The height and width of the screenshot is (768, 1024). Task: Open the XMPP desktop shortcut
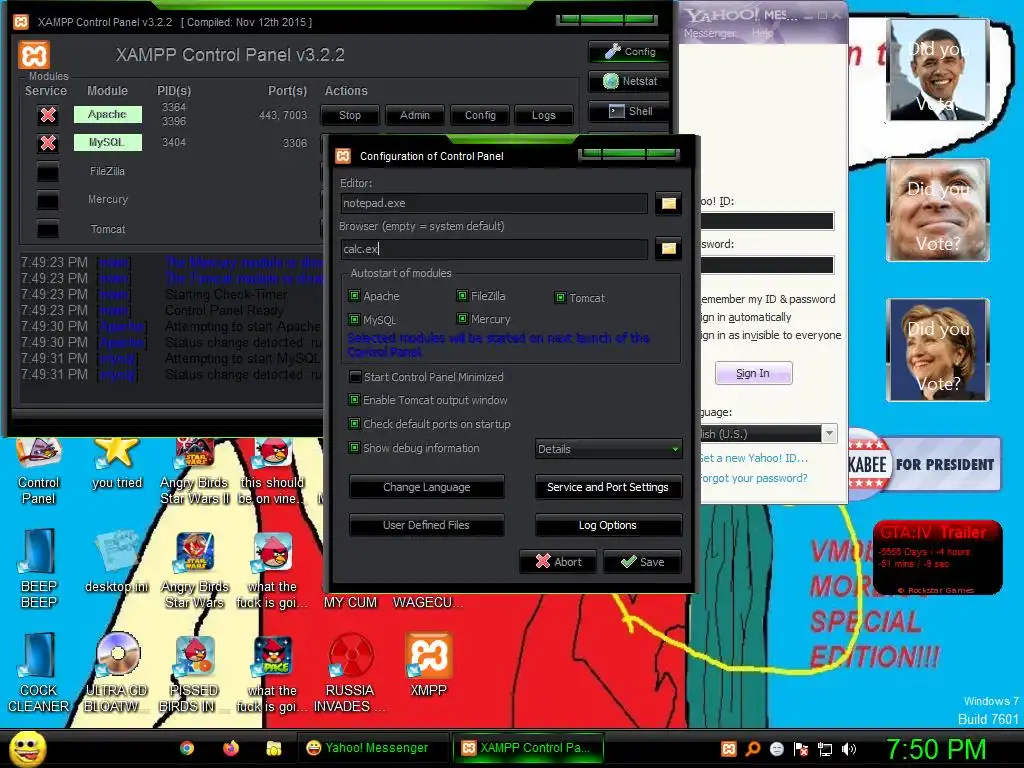(428, 665)
